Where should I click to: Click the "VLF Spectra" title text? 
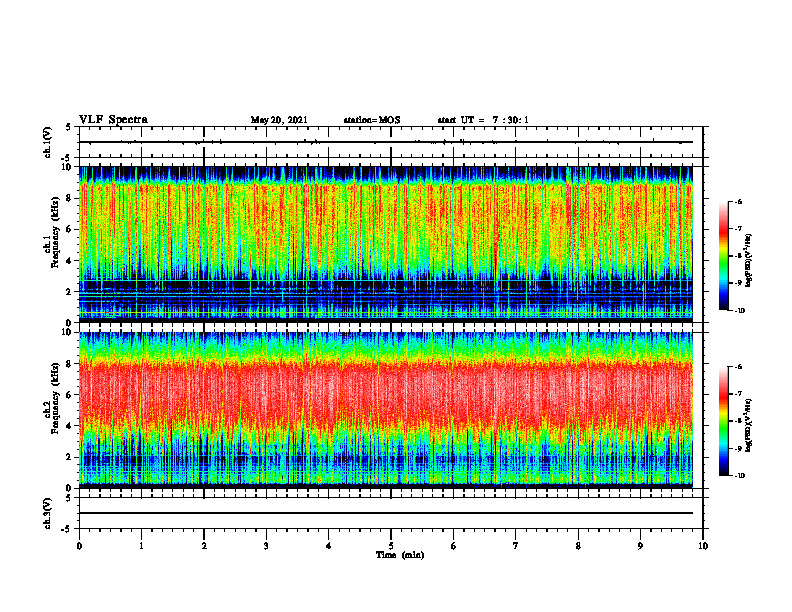pos(113,120)
